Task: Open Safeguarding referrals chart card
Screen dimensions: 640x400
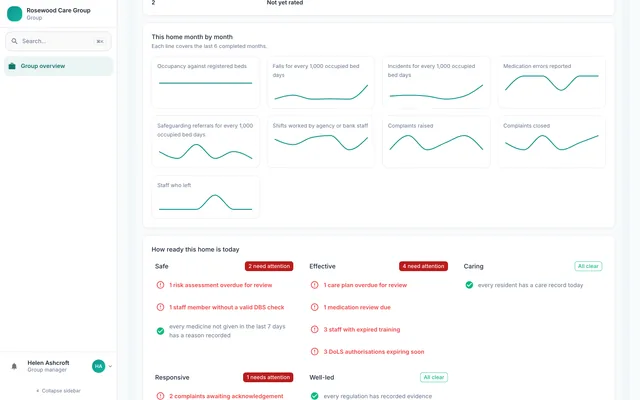Action: 205,142
